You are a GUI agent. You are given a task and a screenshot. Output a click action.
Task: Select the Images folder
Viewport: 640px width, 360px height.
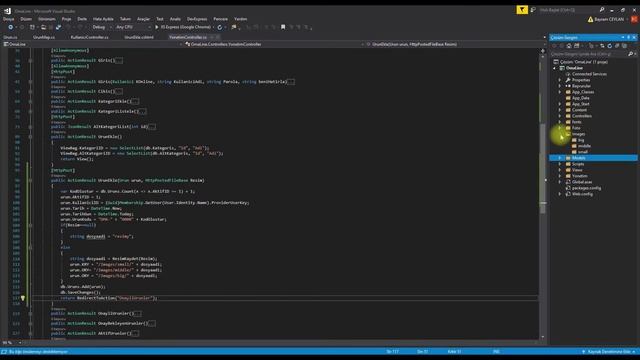click(578, 134)
